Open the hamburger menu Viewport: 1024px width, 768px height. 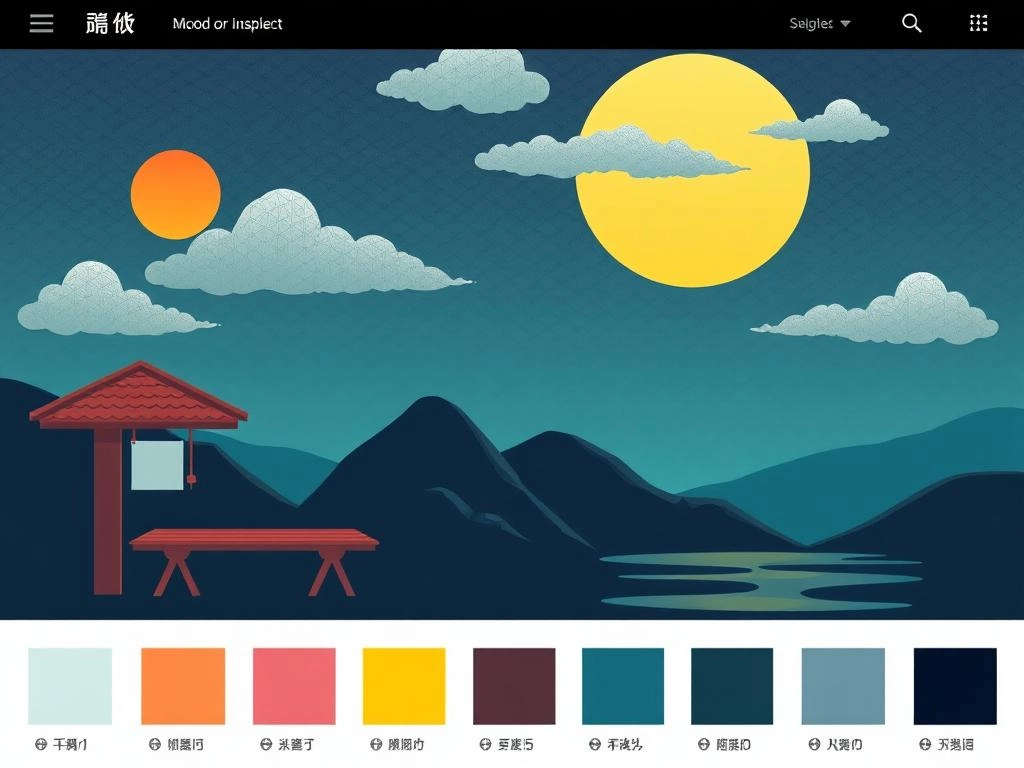[41, 24]
